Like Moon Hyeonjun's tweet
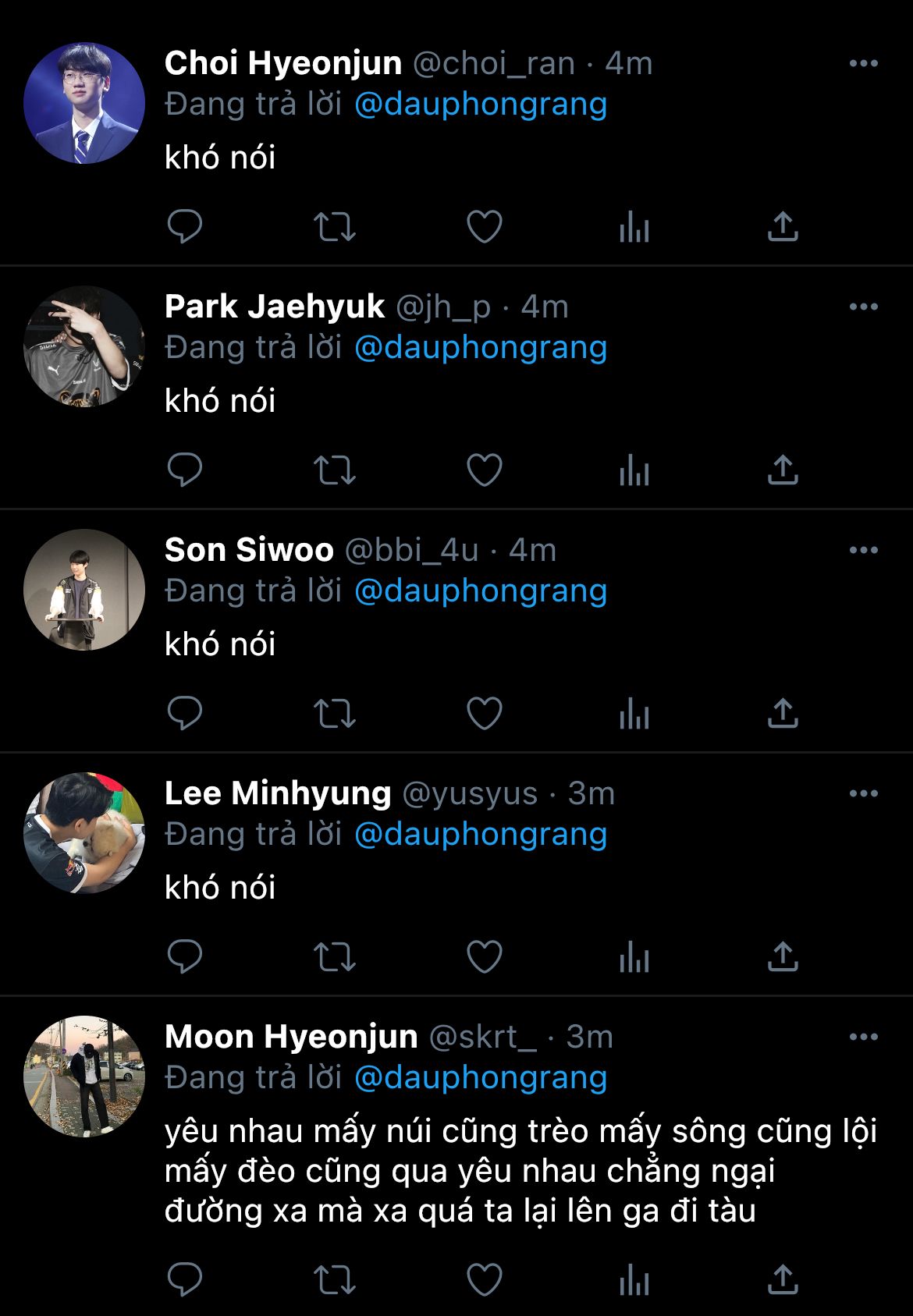Screen dimensions: 913x1316 click(x=484, y=1280)
